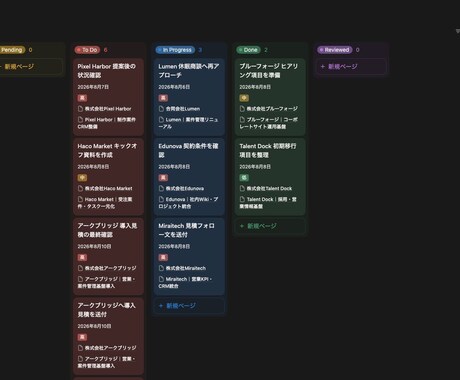
Task: Click the 高 priority tag on Pixel Harbor card
Action: (x=82, y=98)
